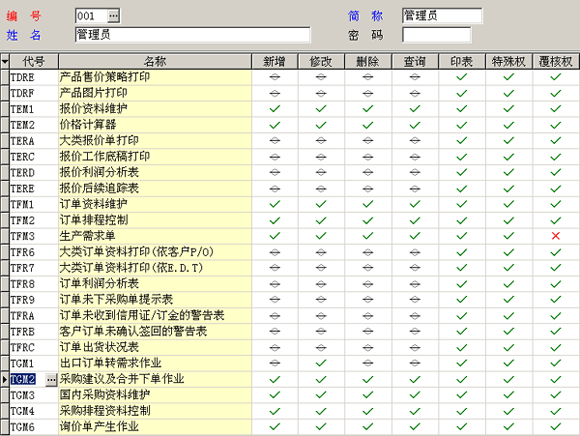
Task: Click the name 大类订单资料打印(依E.D.T)
Action: coord(131,268)
